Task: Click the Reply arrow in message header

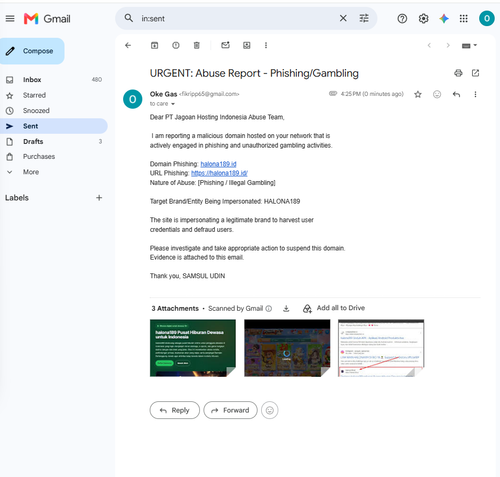Action: [x=456, y=94]
